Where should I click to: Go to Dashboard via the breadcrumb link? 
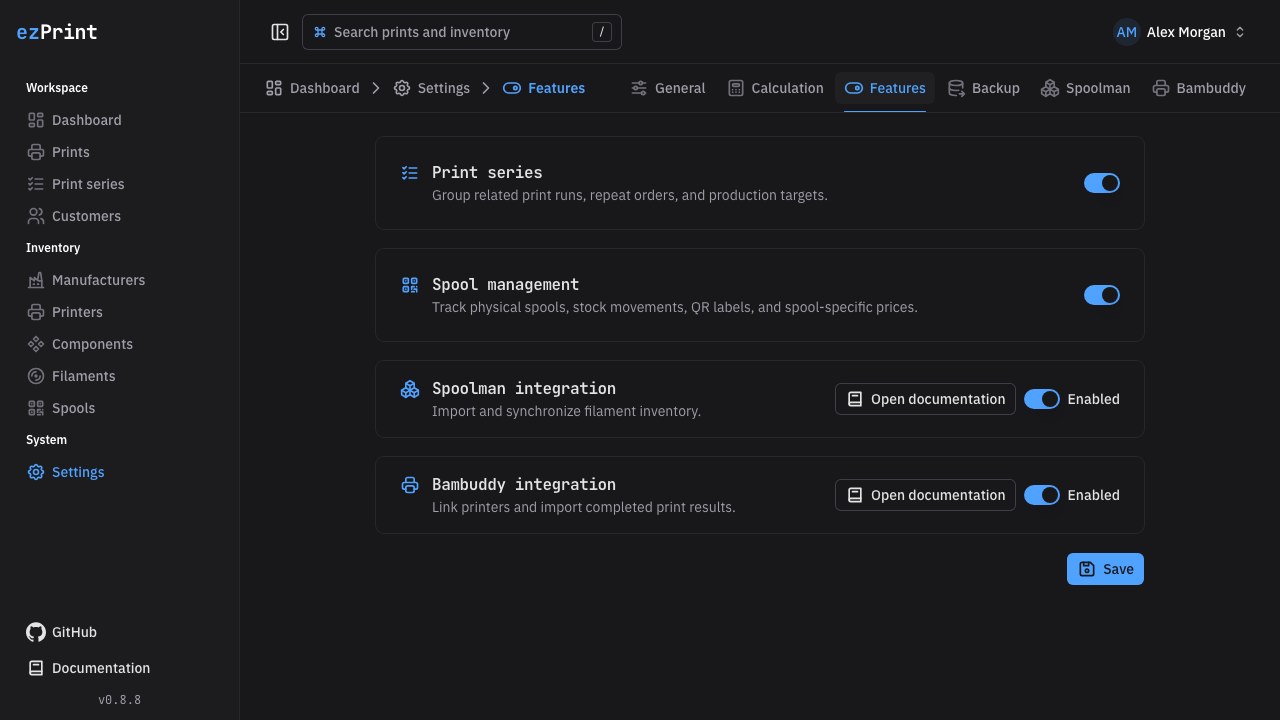313,88
